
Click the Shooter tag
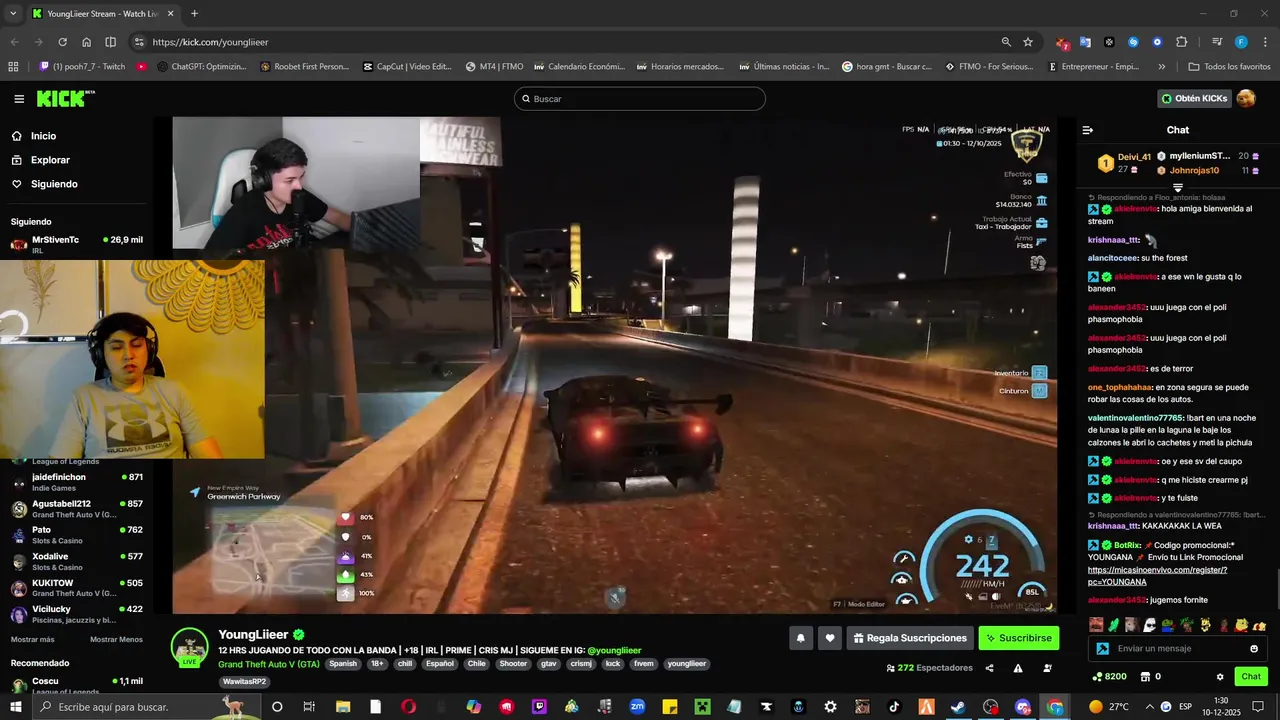[513, 664]
